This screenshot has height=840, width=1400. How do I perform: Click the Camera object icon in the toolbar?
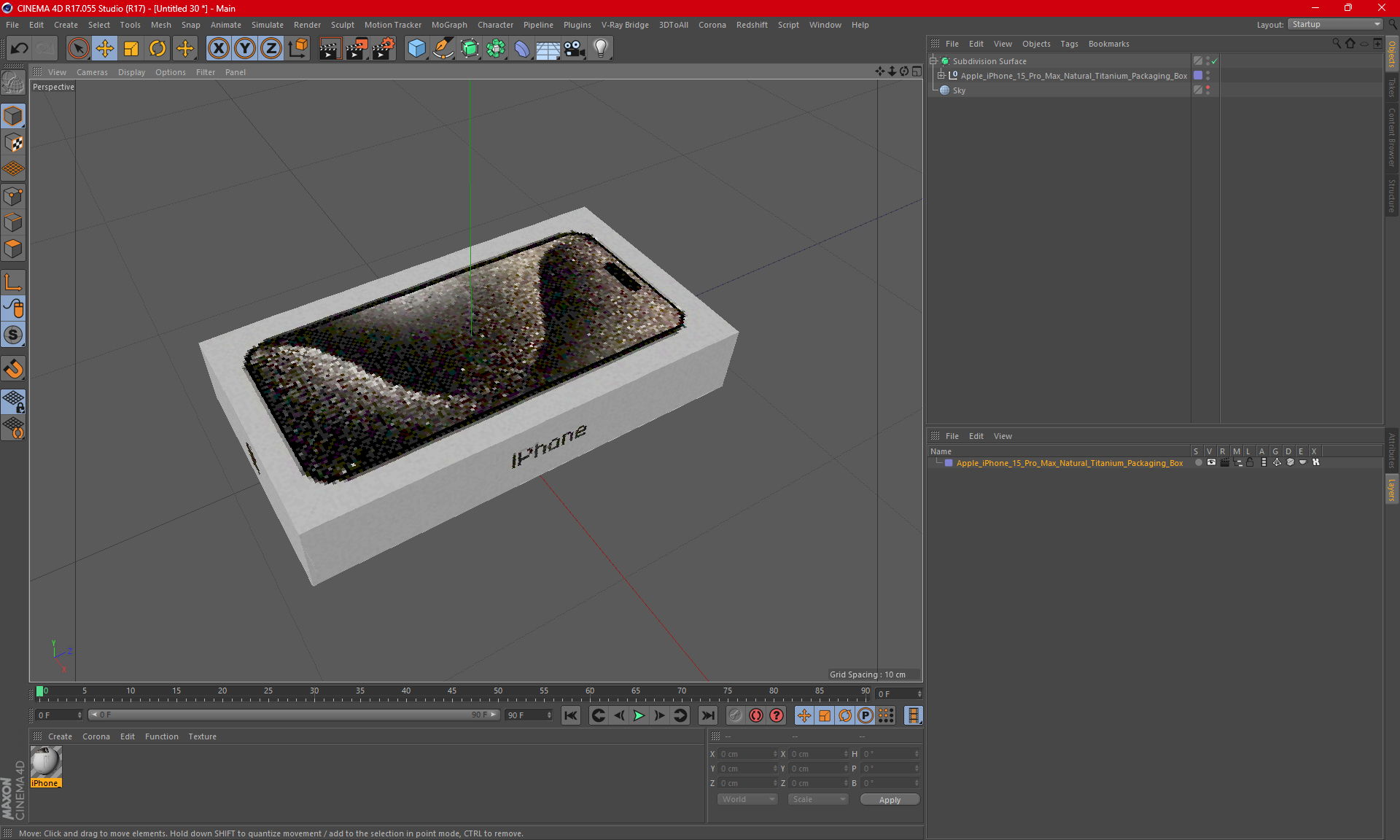[574, 49]
